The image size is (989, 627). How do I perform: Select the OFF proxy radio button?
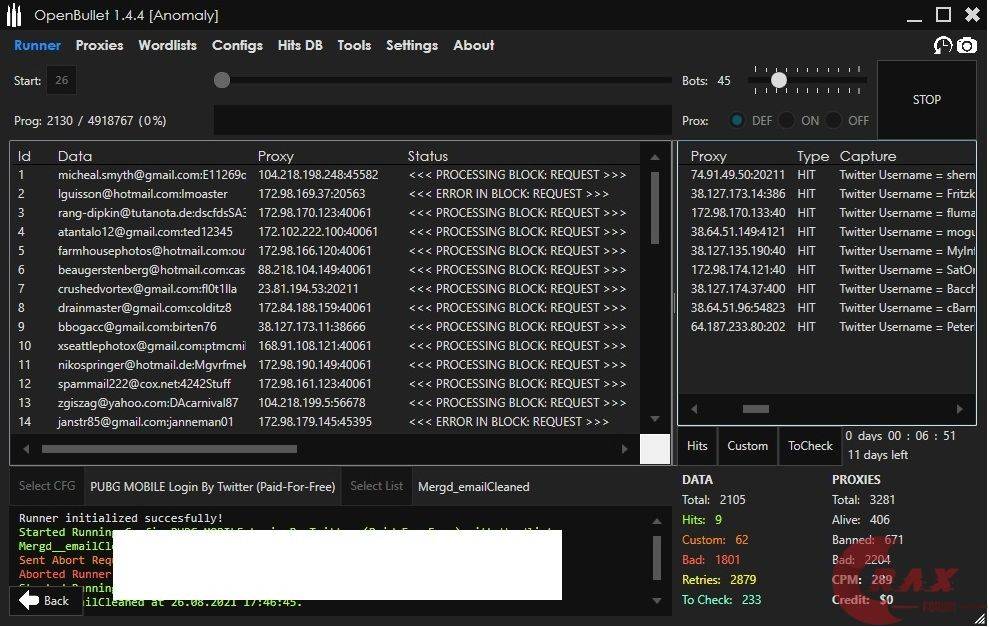(833, 120)
